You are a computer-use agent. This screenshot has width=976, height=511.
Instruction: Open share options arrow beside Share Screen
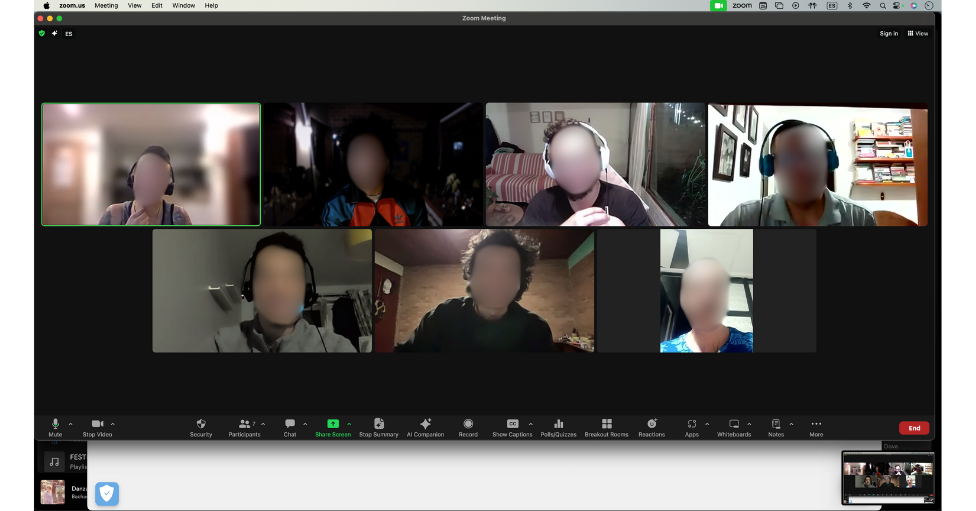point(349,424)
